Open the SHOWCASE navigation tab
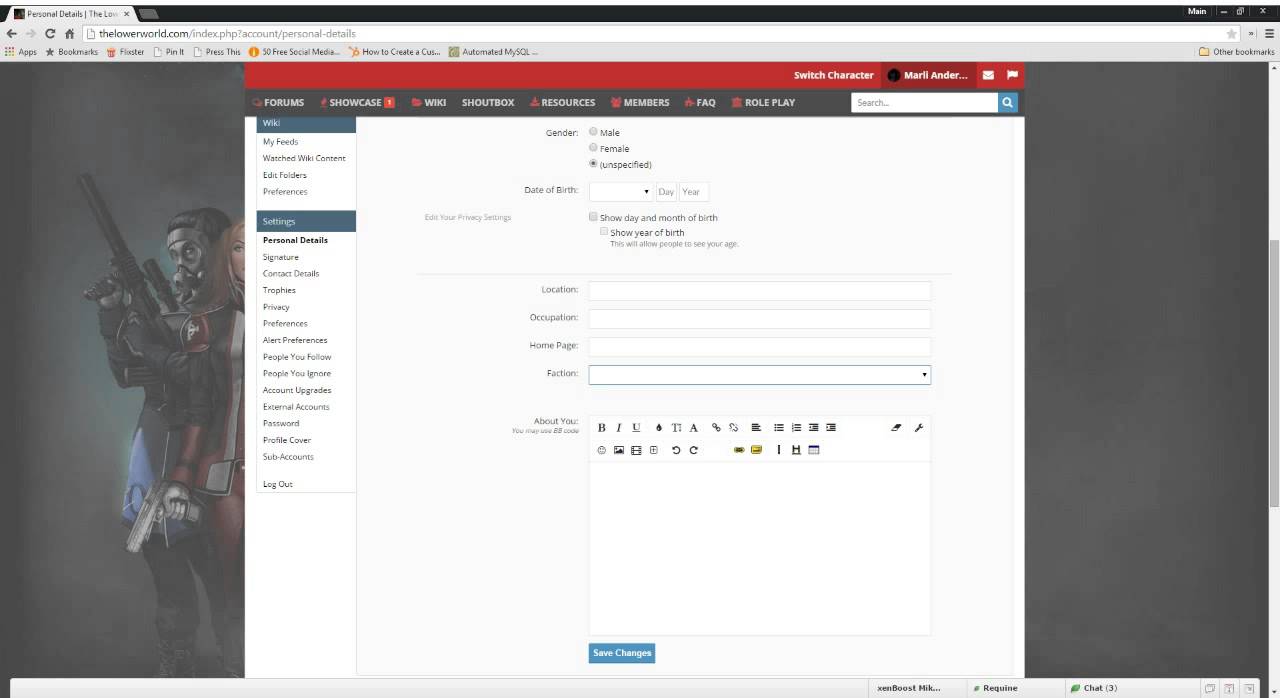The width and height of the screenshot is (1280, 698). [x=357, y=102]
